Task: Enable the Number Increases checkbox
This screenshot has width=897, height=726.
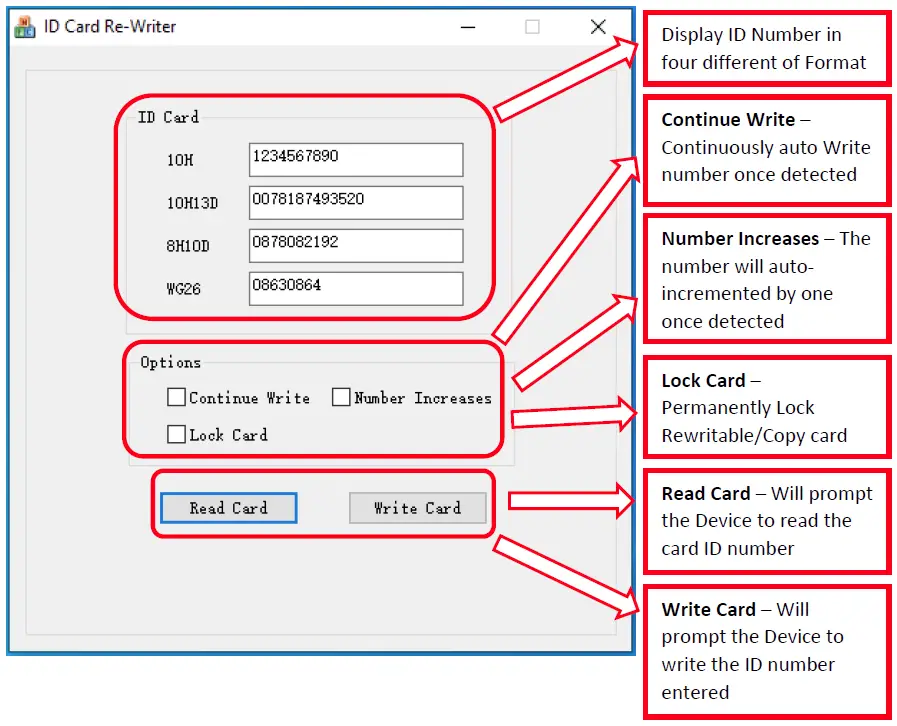Action: click(x=341, y=397)
